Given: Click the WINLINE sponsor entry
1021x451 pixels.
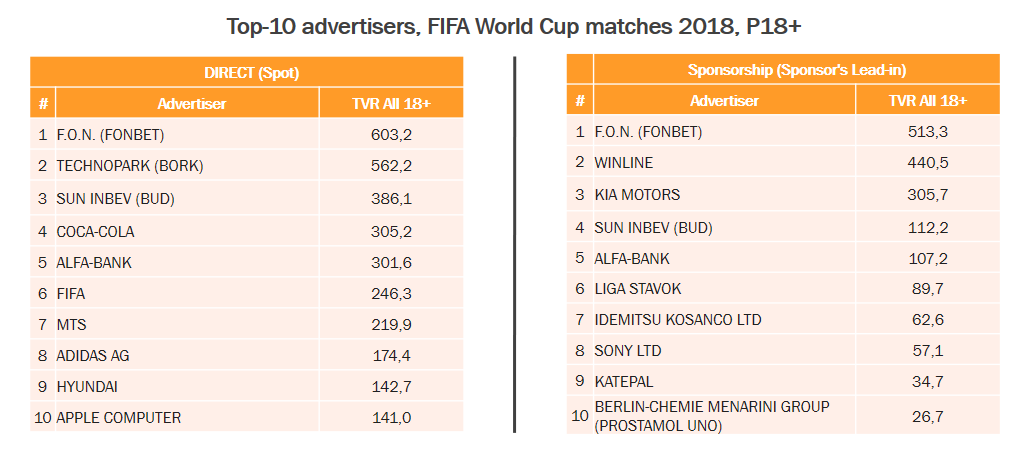Looking at the screenshot, I should click(624, 161).
